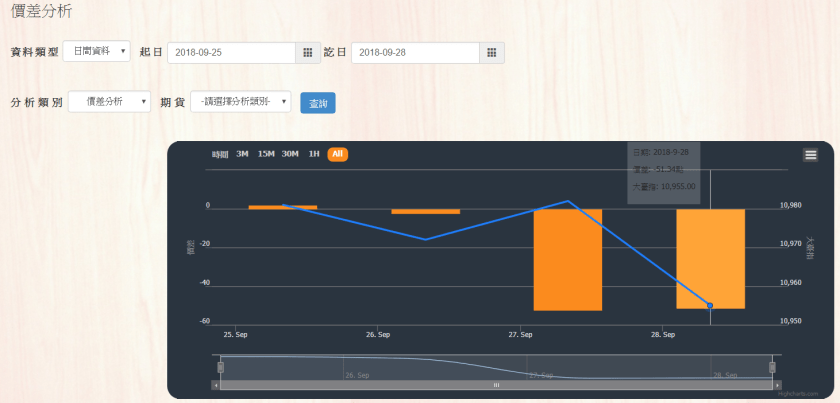840x403 pixels.
Task: Click the left navigator range handle
Action: pyautogui.click(x=220, y=367)
